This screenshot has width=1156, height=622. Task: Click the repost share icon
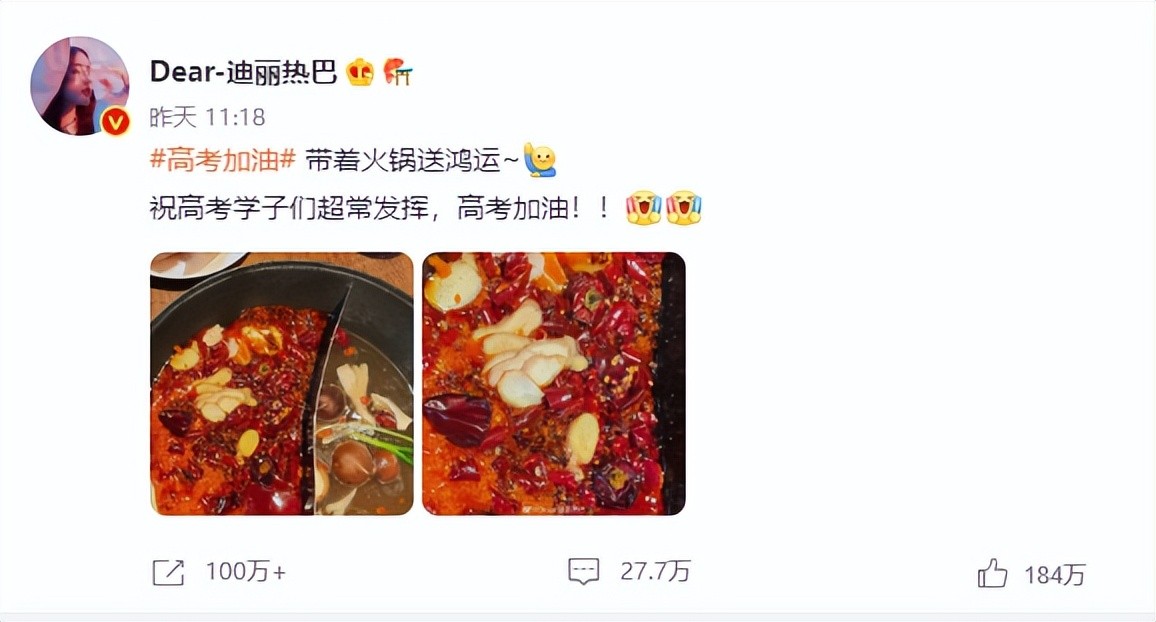point(168,573)
